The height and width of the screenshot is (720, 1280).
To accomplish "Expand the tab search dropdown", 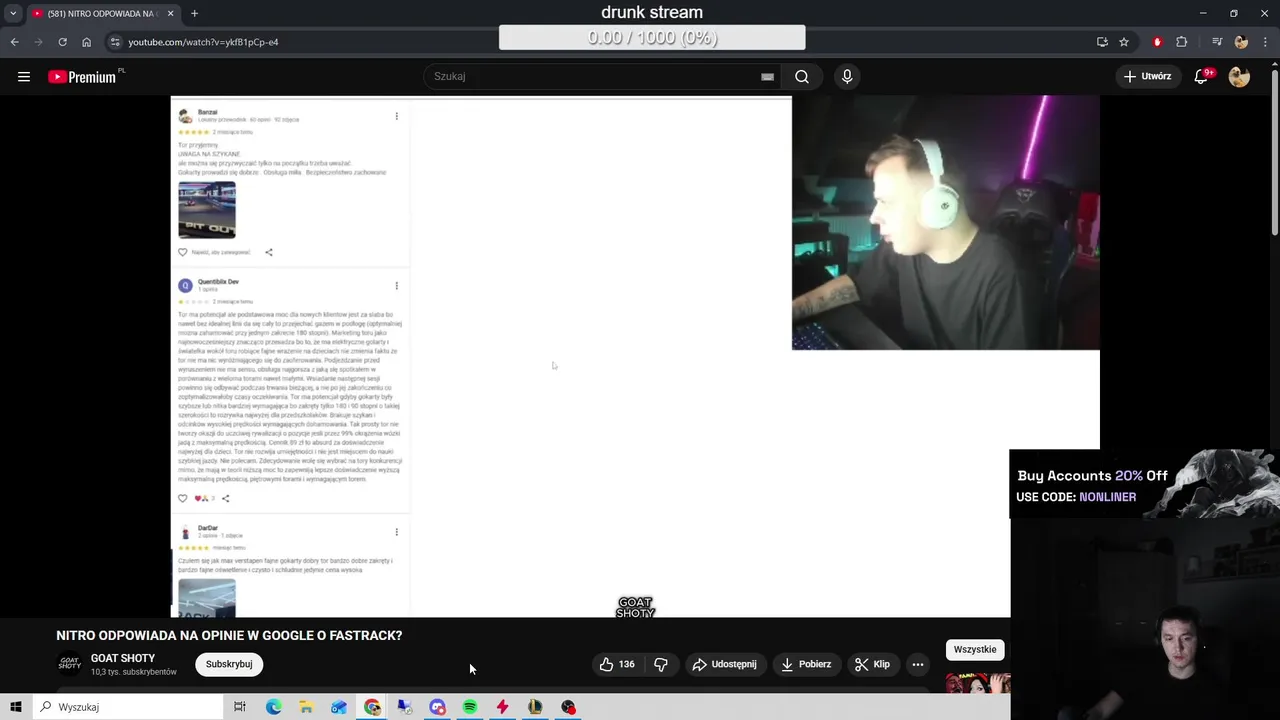I will tap(13, 13).
